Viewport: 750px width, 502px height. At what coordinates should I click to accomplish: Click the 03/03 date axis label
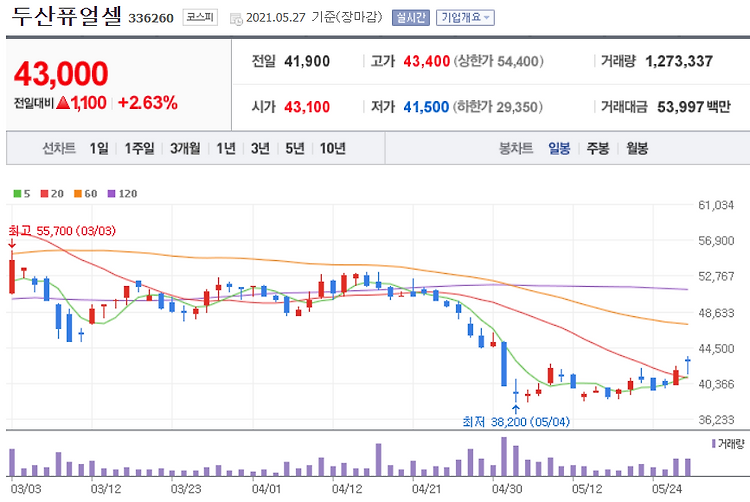coord(26,489)
